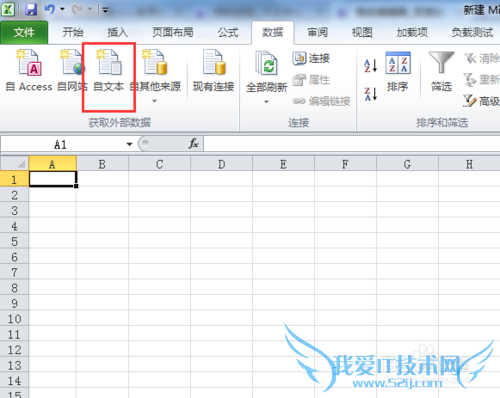This screenshot has height=398, width=500.
Task: Switch to the 视图 (View) tab
Action: (362, 32)
